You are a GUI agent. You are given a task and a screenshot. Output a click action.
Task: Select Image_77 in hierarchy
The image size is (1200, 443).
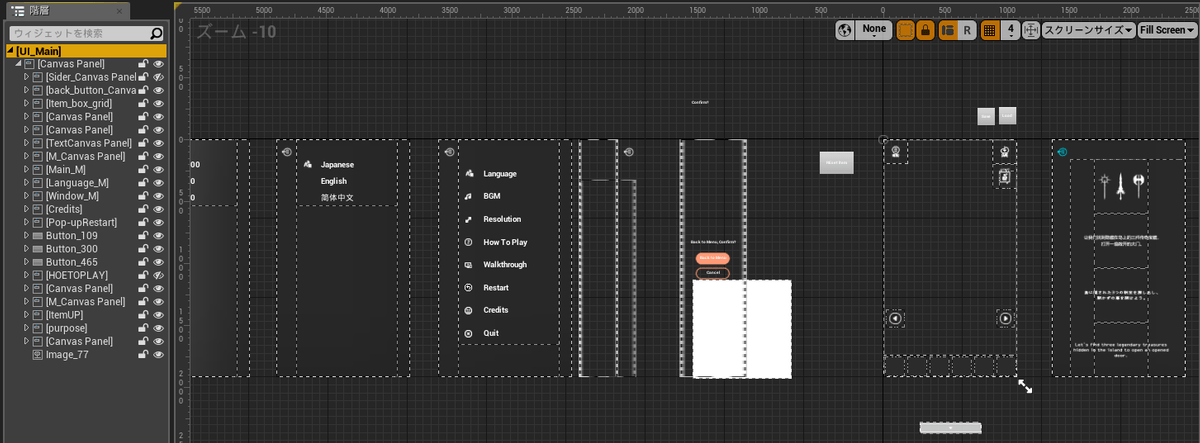(68, 354)
